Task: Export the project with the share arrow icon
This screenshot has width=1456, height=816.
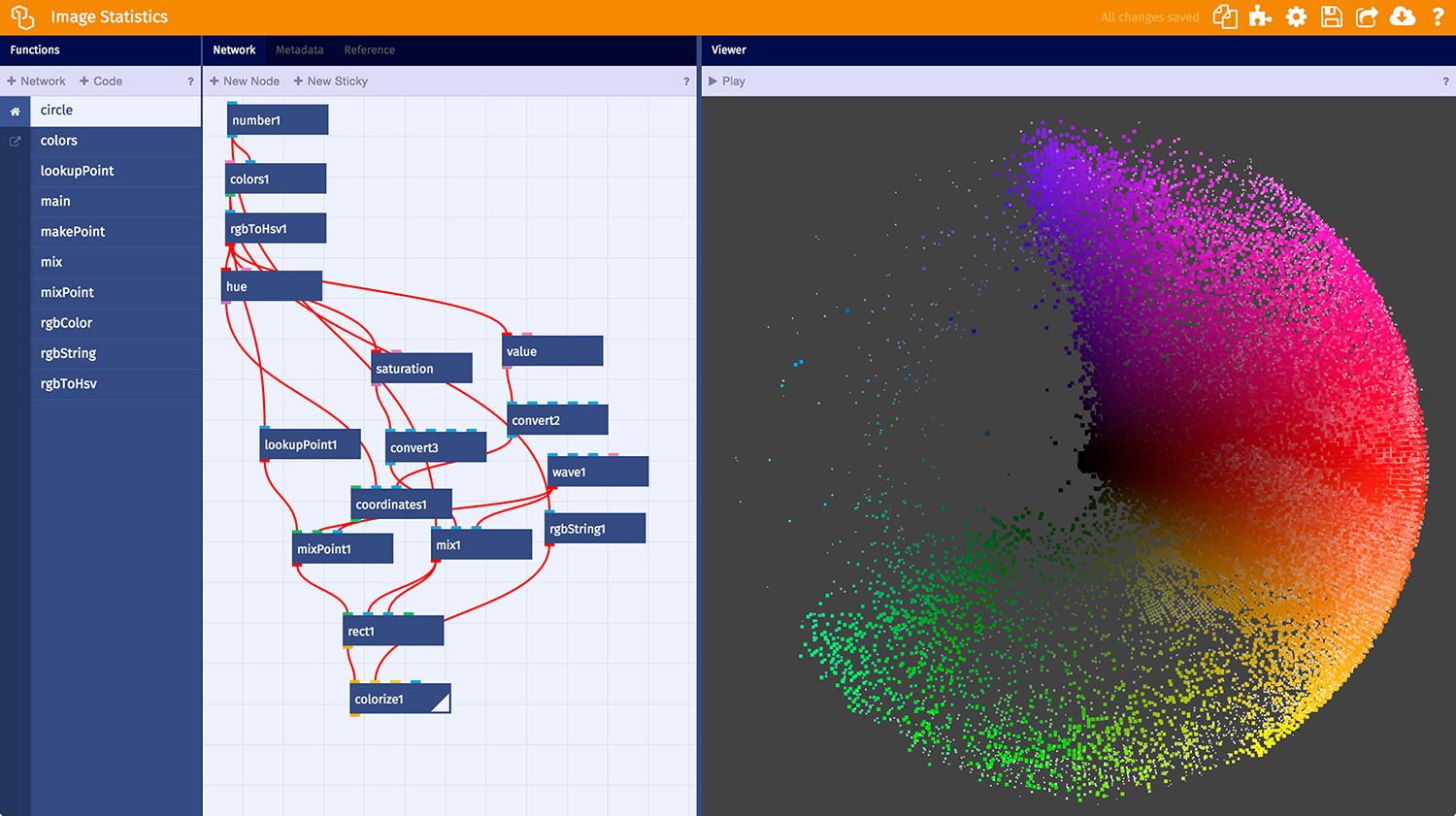Action: point(1368,16)
